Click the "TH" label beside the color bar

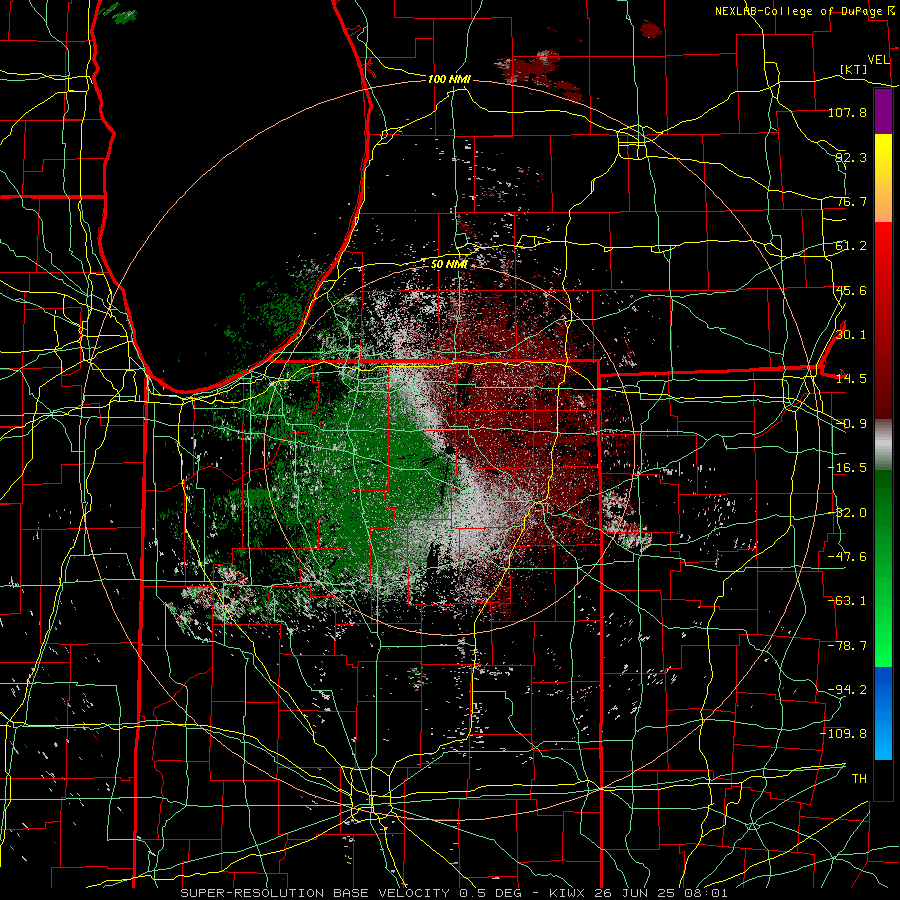coord(859,779)
